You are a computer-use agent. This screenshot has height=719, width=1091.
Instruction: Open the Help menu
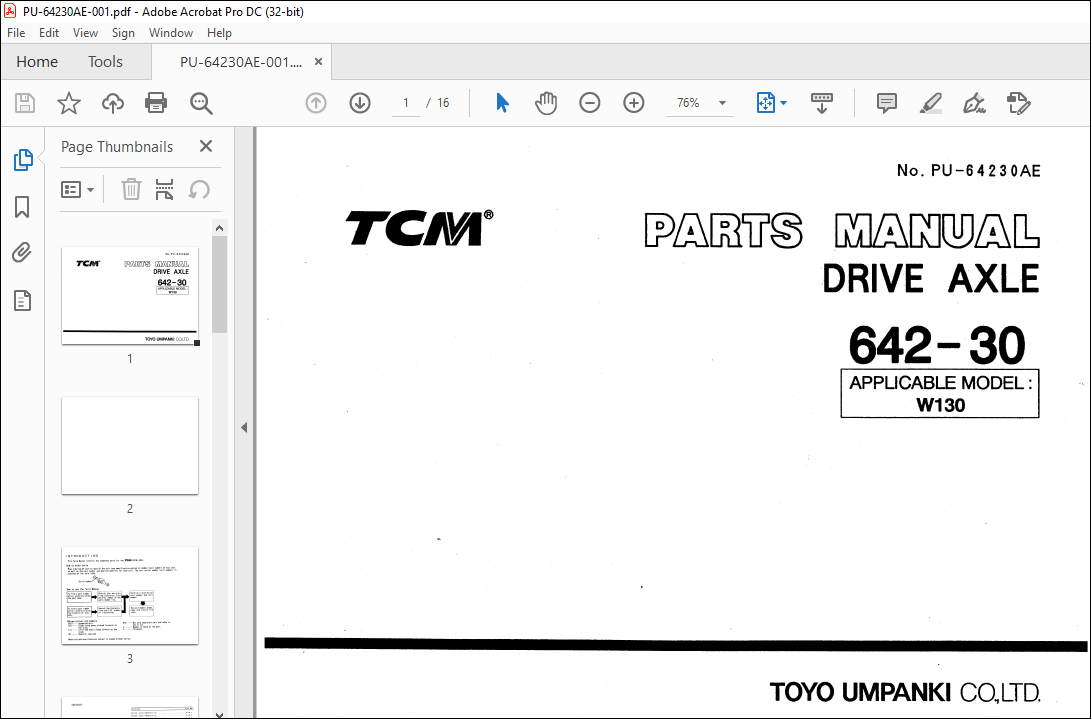pos(219,33)
